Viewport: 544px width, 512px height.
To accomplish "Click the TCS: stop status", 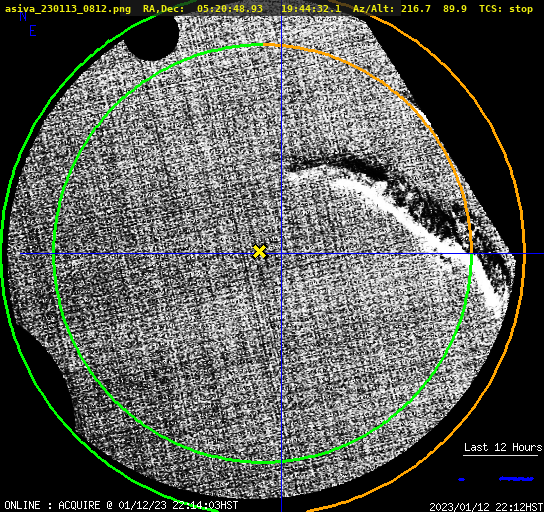I will [506, 9].
